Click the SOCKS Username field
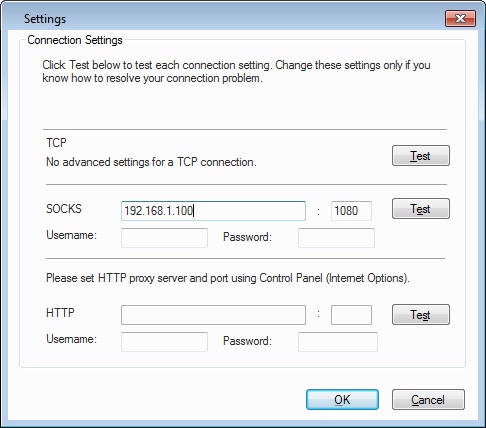 click(x=164, y=238)
